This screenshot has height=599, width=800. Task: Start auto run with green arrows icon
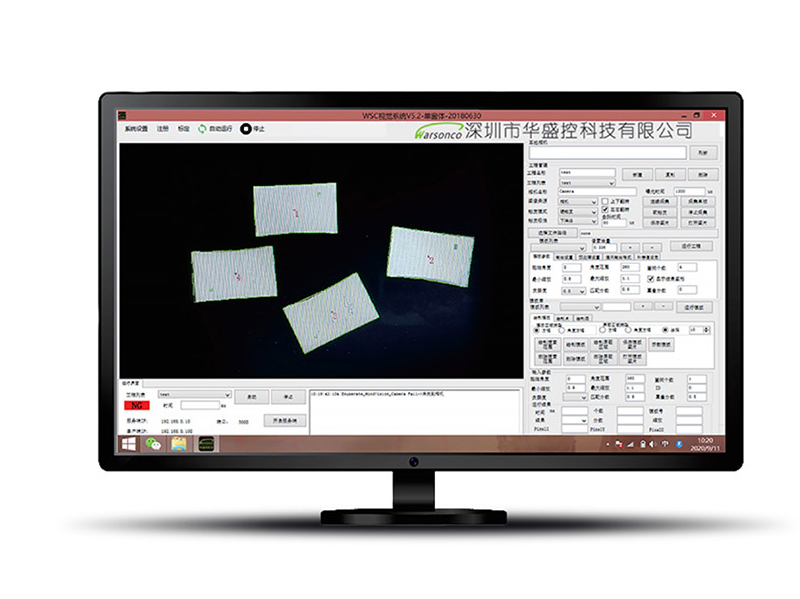(x=203, y=129)
